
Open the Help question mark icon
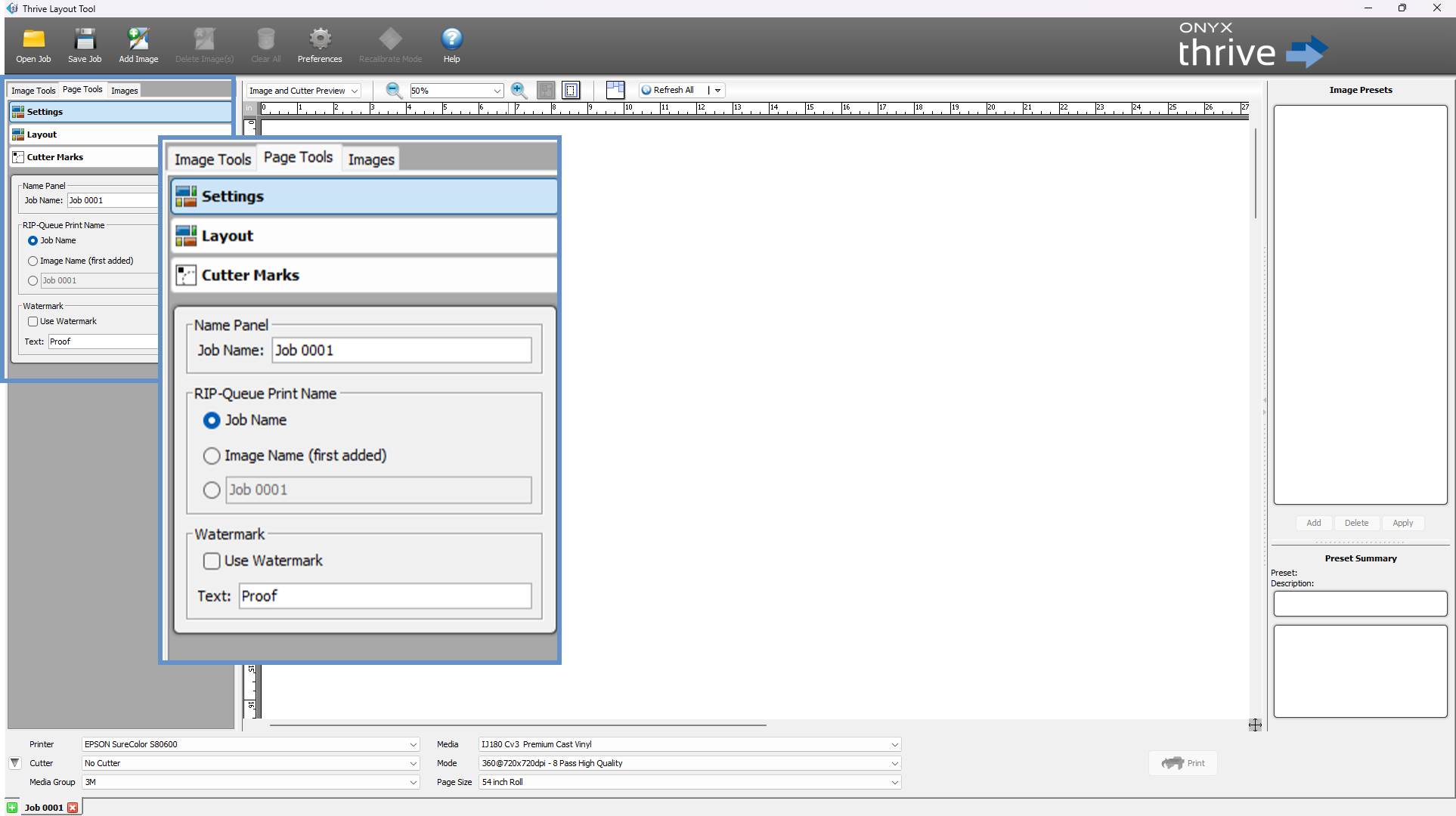451,39
